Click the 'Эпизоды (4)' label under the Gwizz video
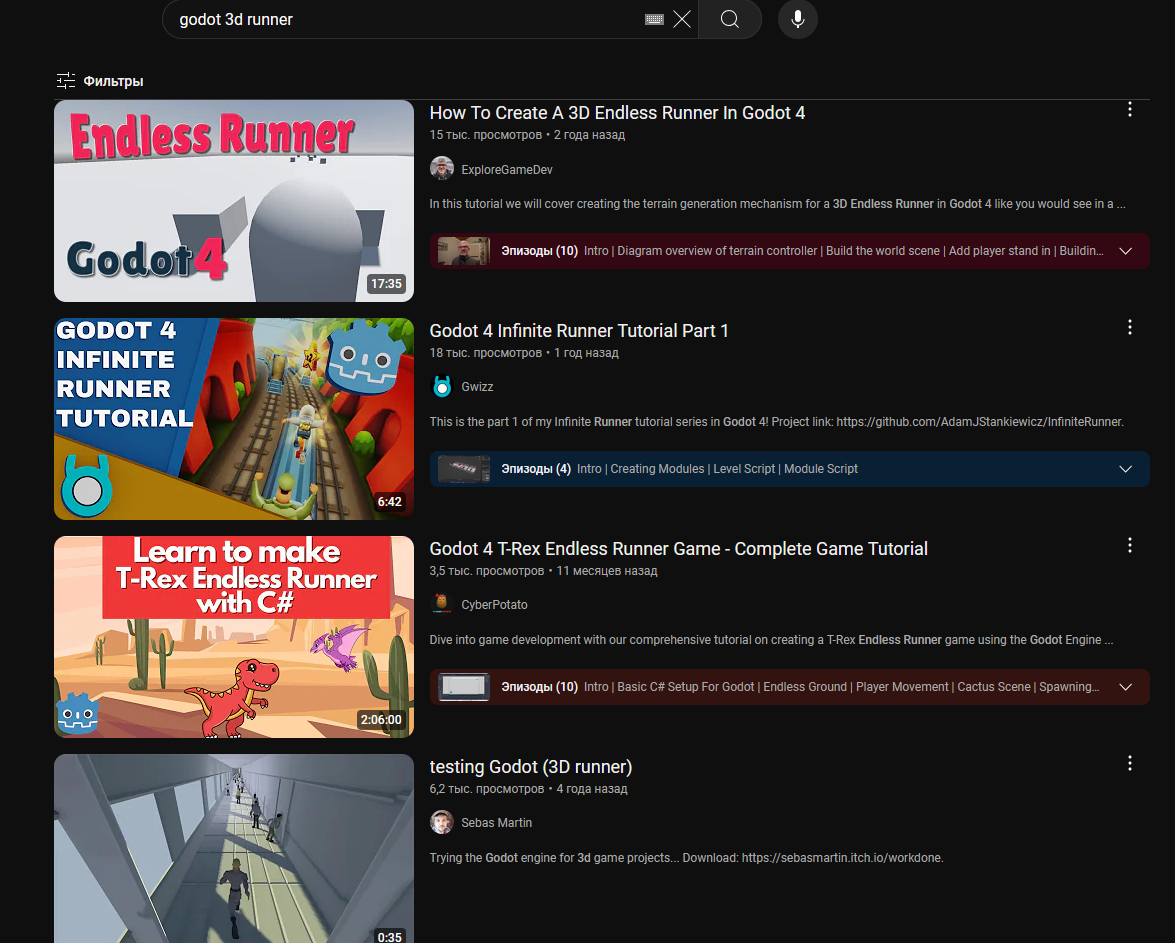The image size is (1175, 943). click(536, 469)
